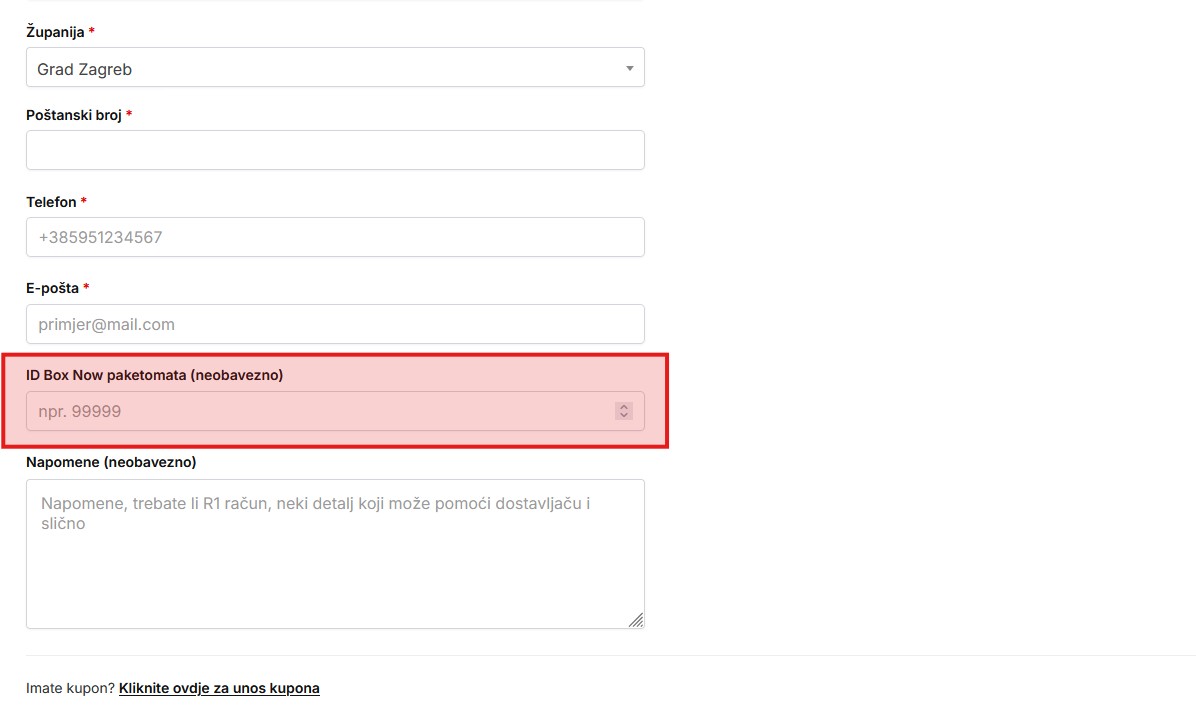Click the ID Box Now paketomata field
The image size is (1196, 719).
[310, 411]
